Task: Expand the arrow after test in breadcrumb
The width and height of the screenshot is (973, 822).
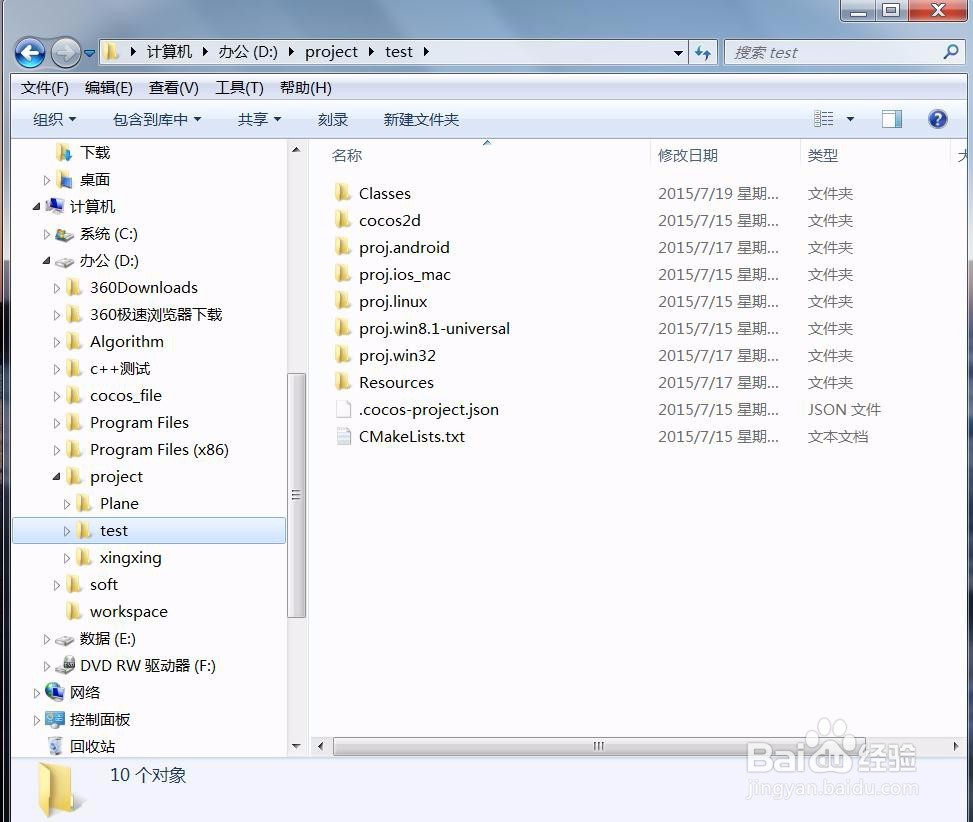Action: tap(426, 52)
